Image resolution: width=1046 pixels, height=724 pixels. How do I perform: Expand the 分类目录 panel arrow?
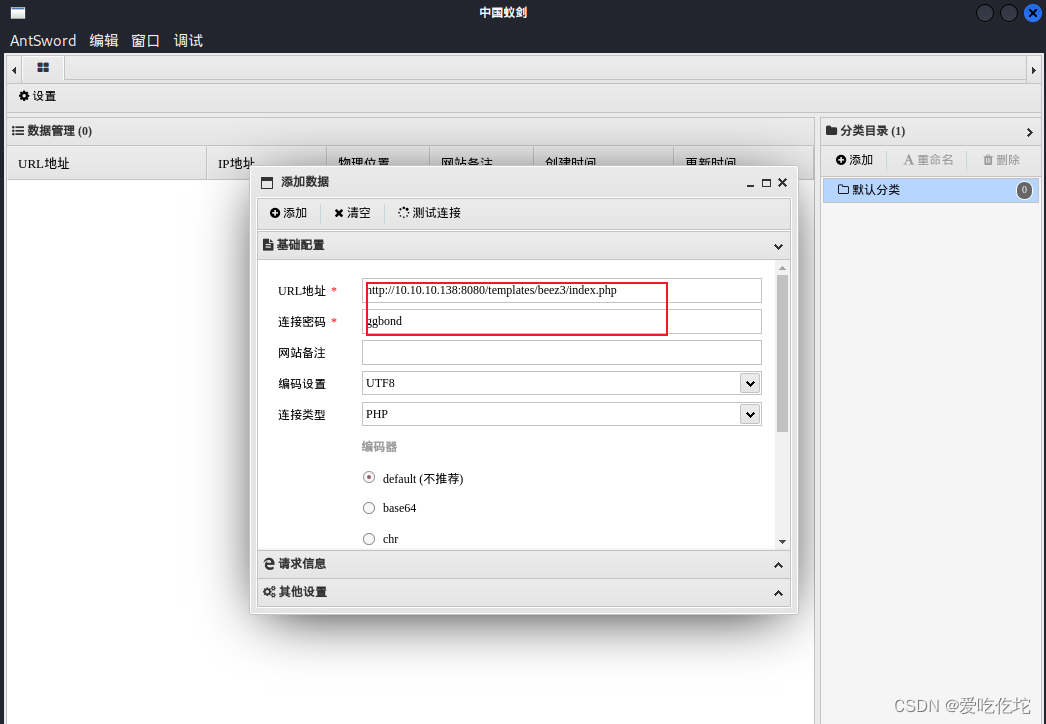(1030, 132)
